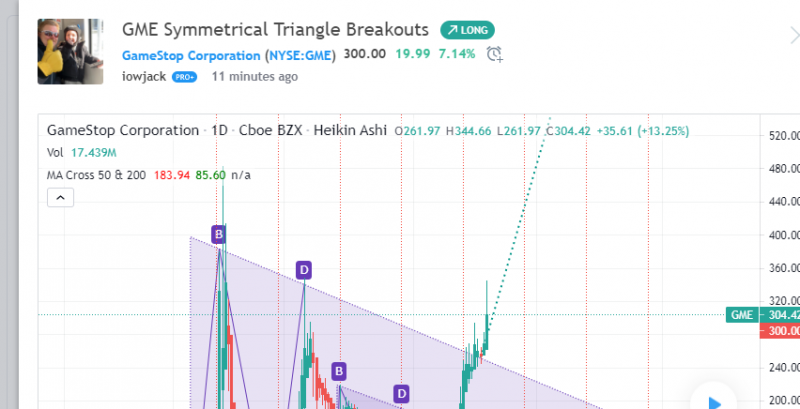Open iowjack's author profile
Image resolution: width=800 pixels, height=409 pixels.
(143, 76)
